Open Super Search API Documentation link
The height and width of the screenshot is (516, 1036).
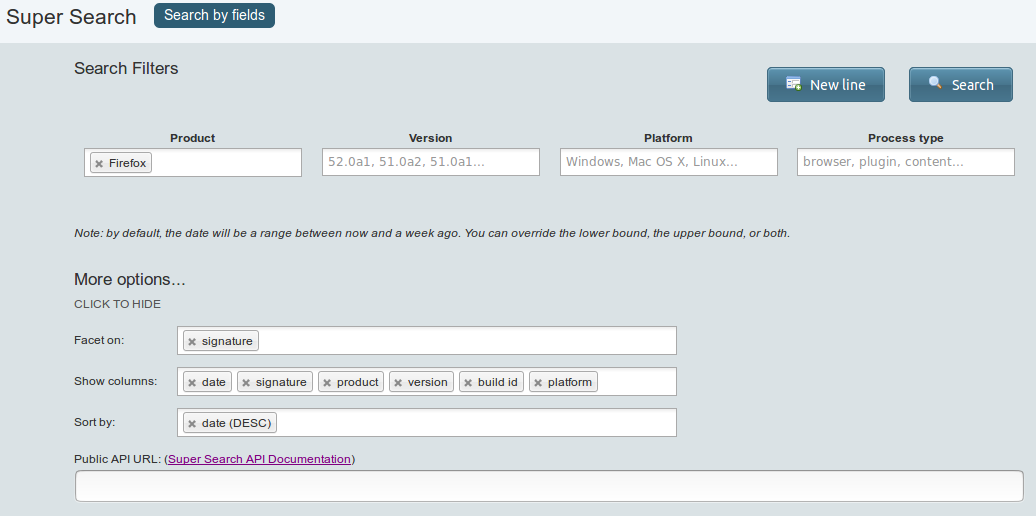coord(259,460)
